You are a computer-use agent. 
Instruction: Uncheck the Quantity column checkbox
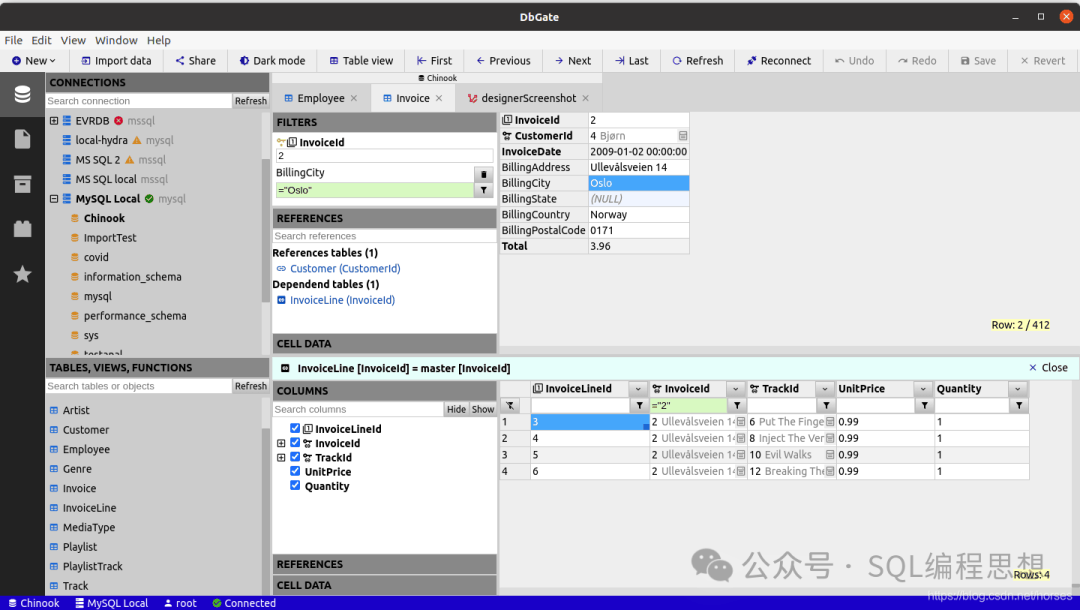click(x=295, y=485)
